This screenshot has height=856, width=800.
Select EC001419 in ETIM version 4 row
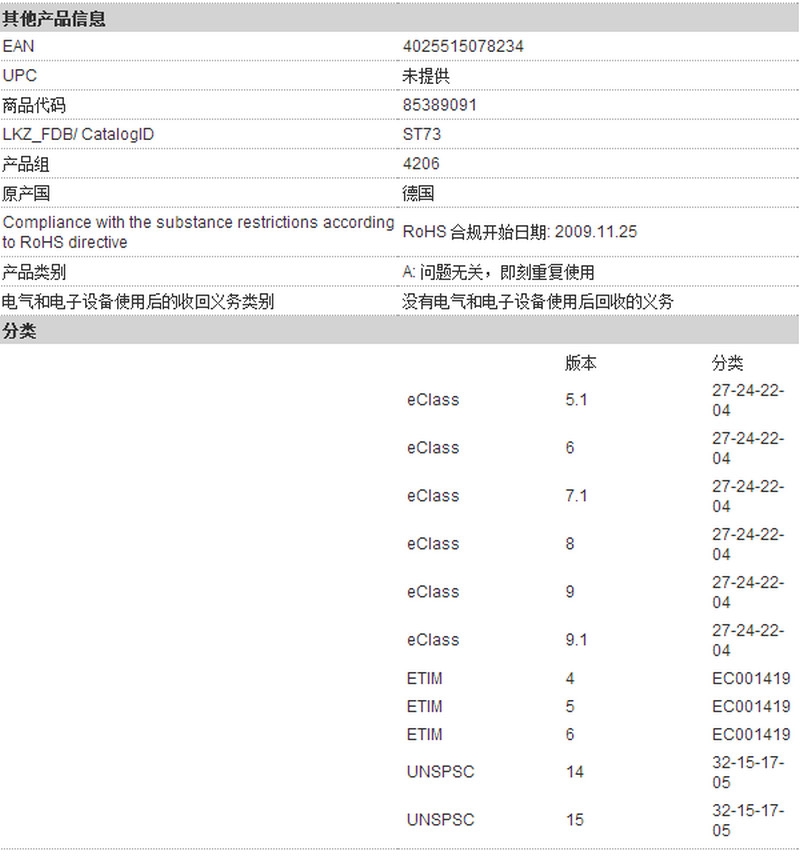[x=751, y=679]
